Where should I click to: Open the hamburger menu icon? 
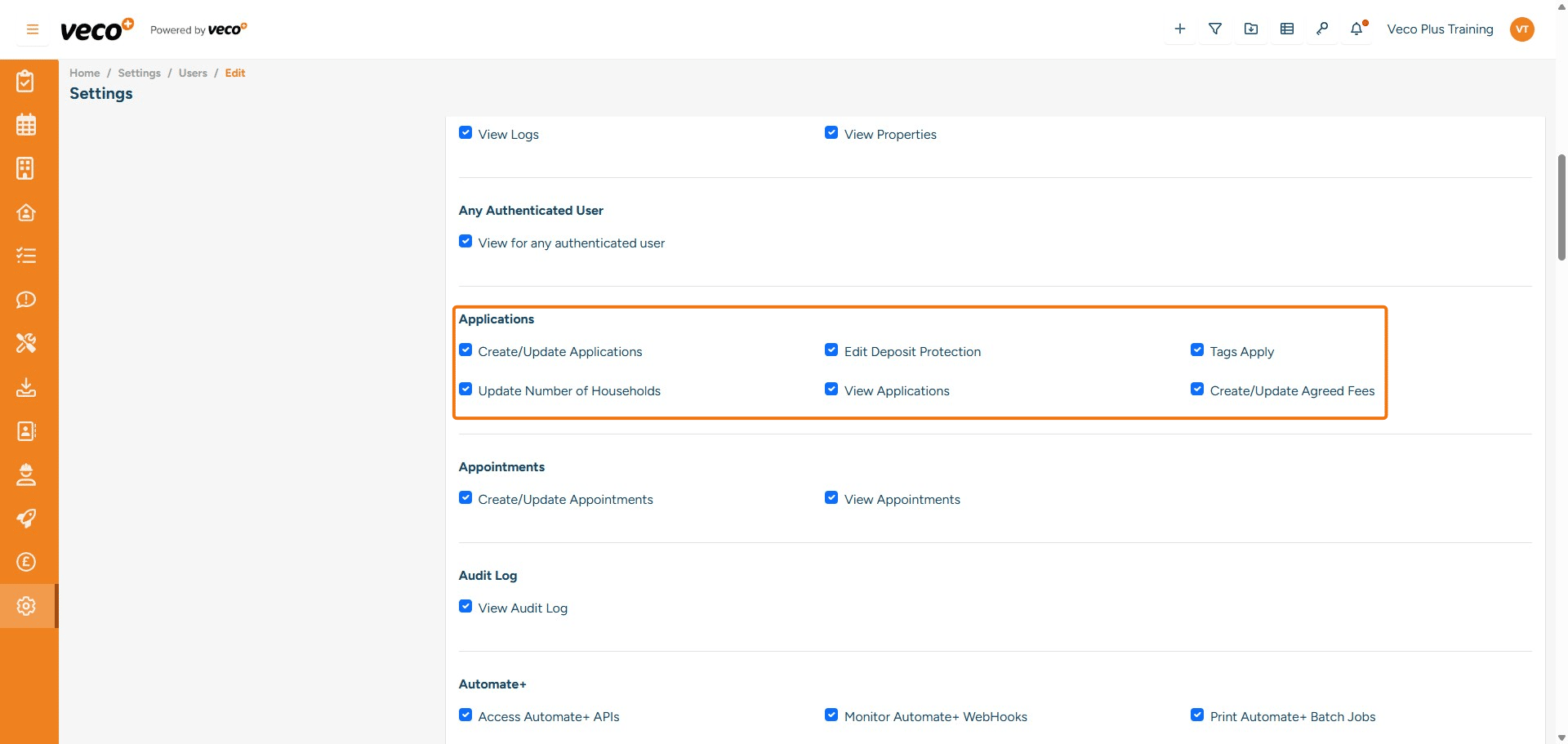33,29
